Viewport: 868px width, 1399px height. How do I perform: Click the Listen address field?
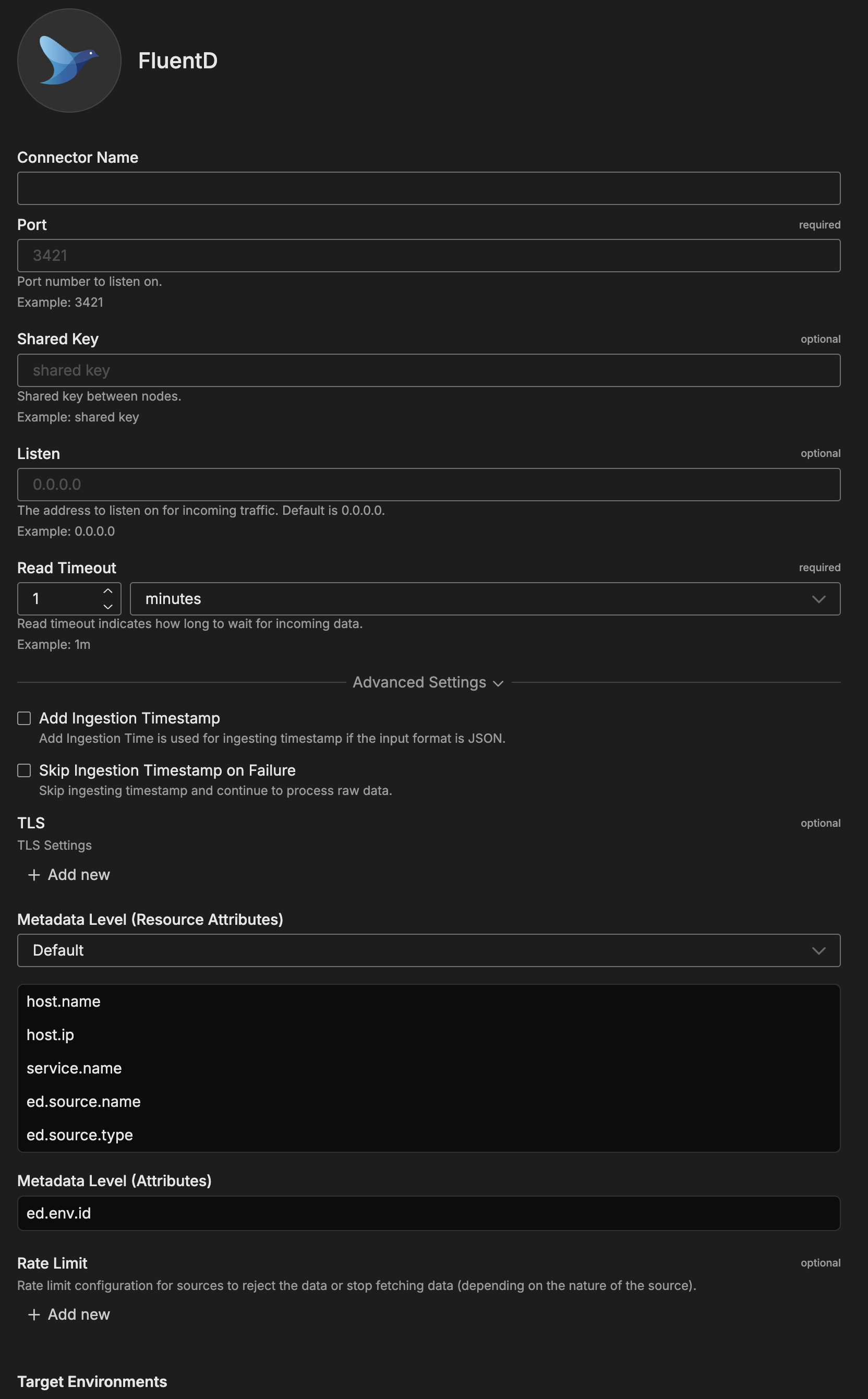click(x=428, y=485)
